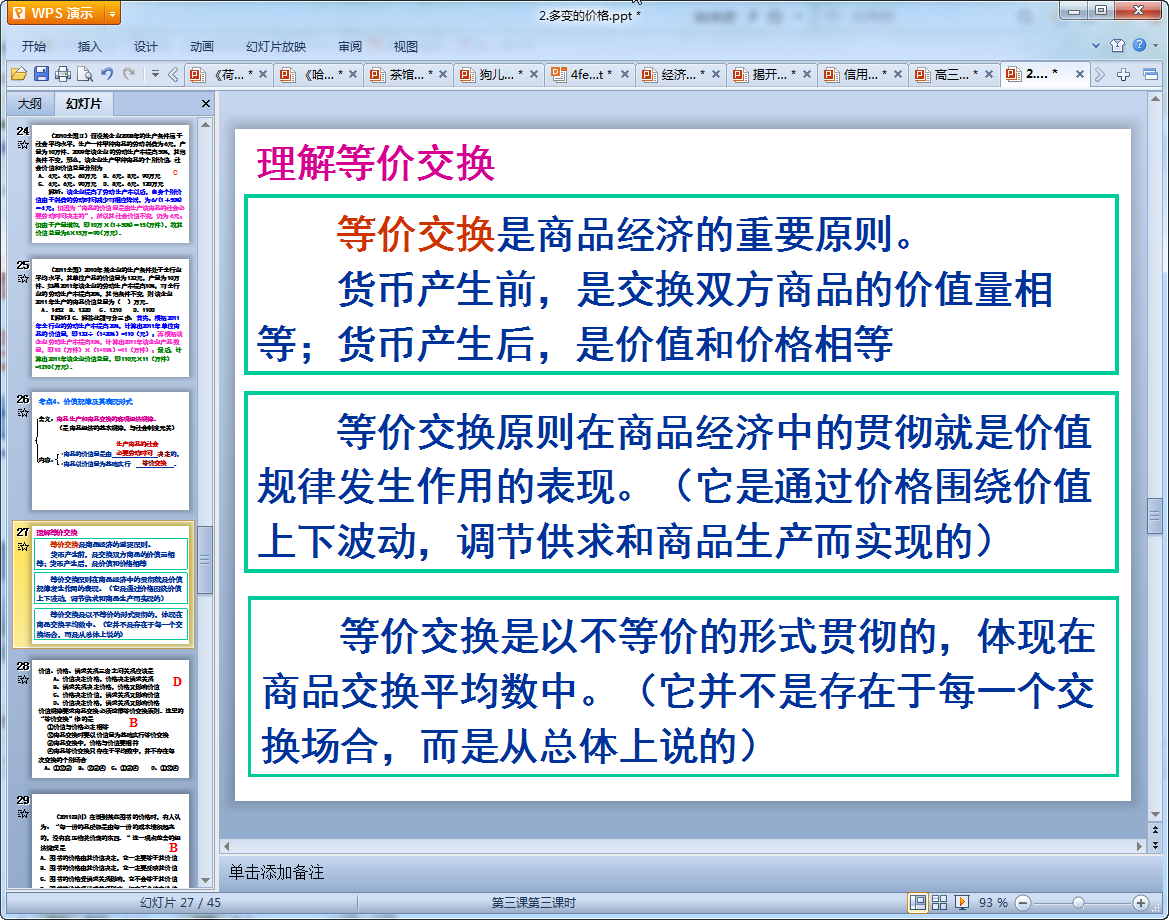Screen dimensions: 1169x920
Task: Close the 《荷... document tab
Action: (263, 74)
